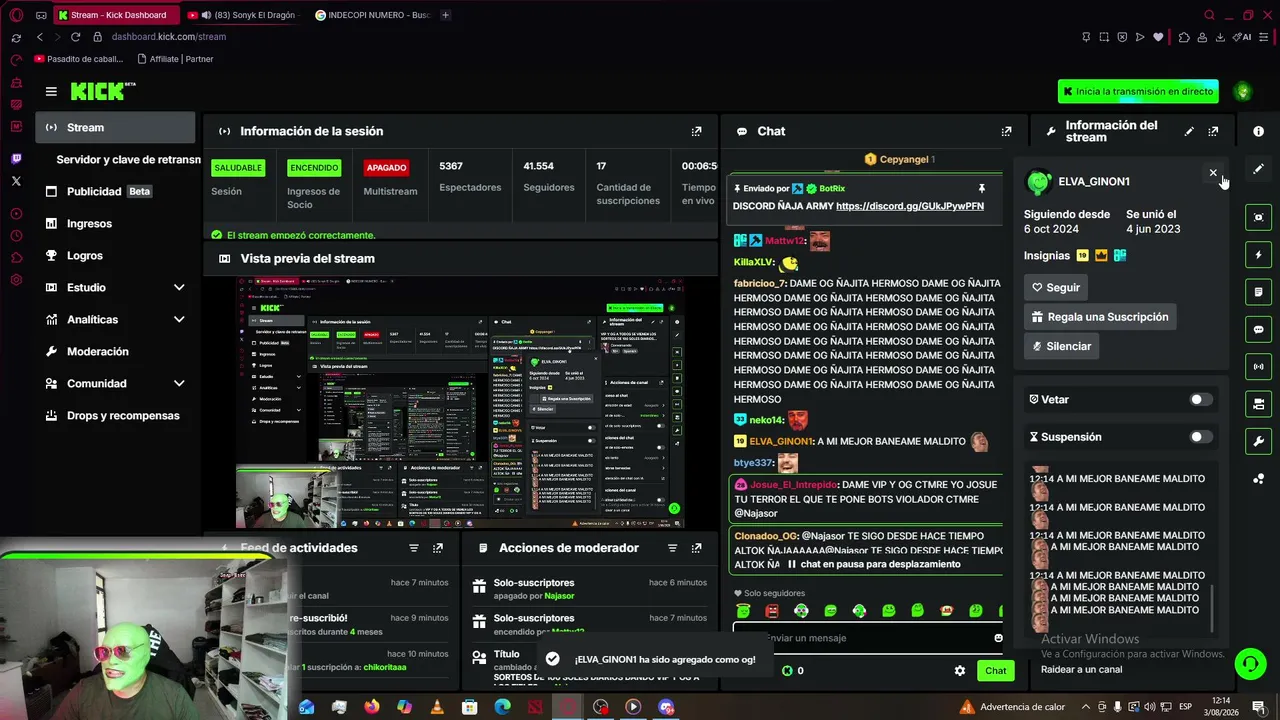Expand the Analíticas menu
The width and height of the screenshot is (1280, 720).
(179, 320)
